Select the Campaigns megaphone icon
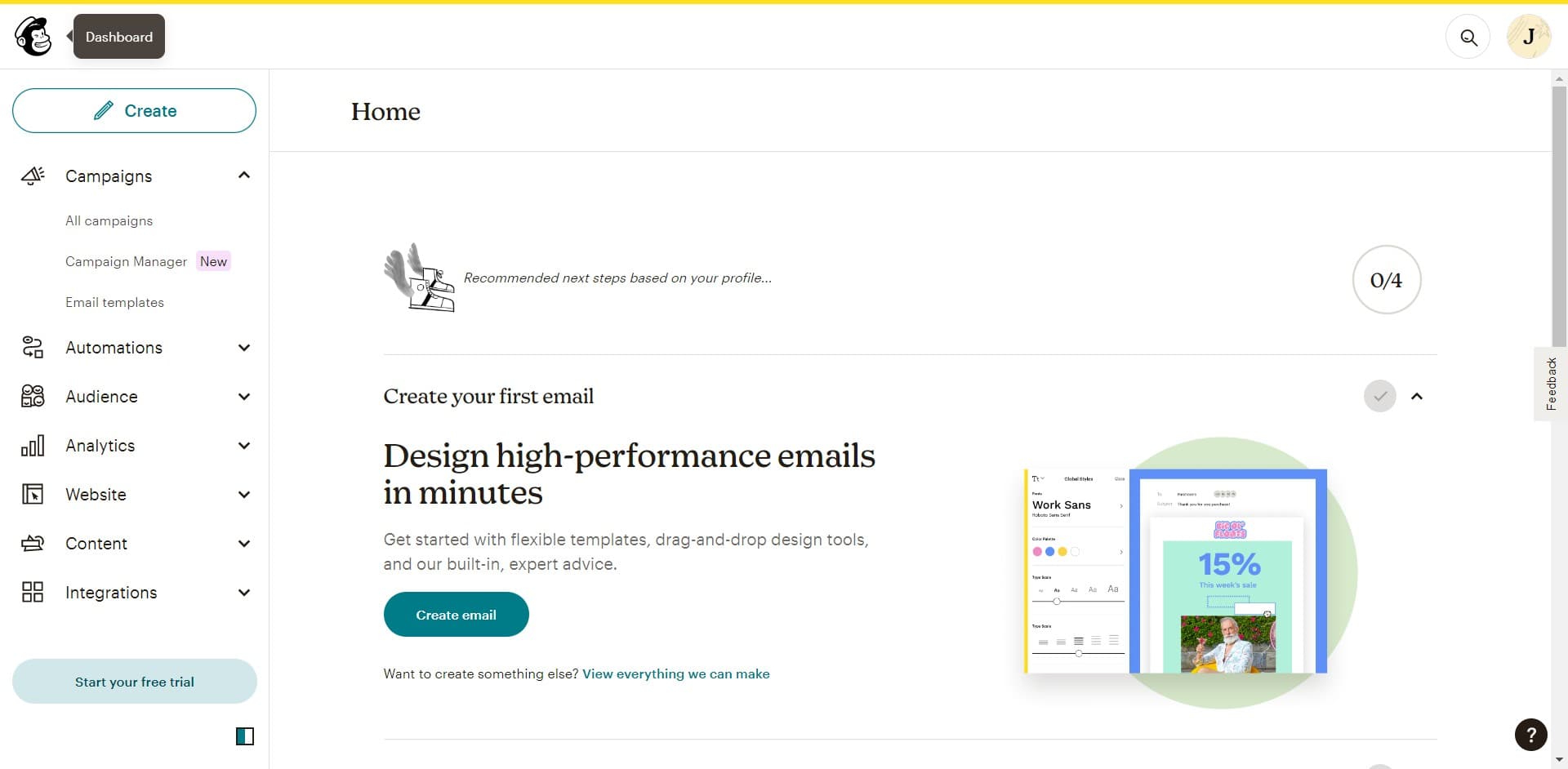Screen dimensions: 1568x769 click(x=33, y=176)
